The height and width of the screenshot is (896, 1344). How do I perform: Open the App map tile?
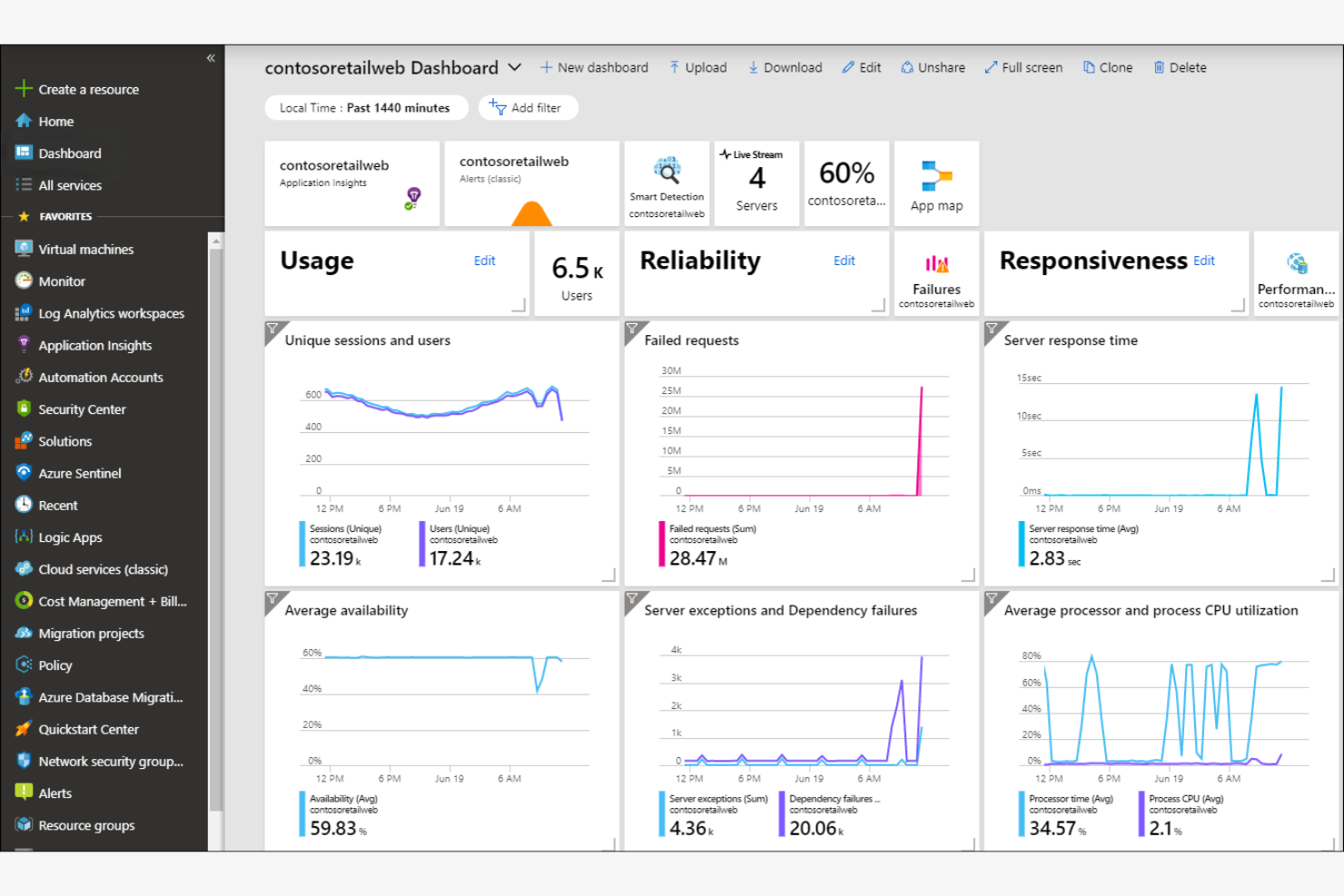936,183
